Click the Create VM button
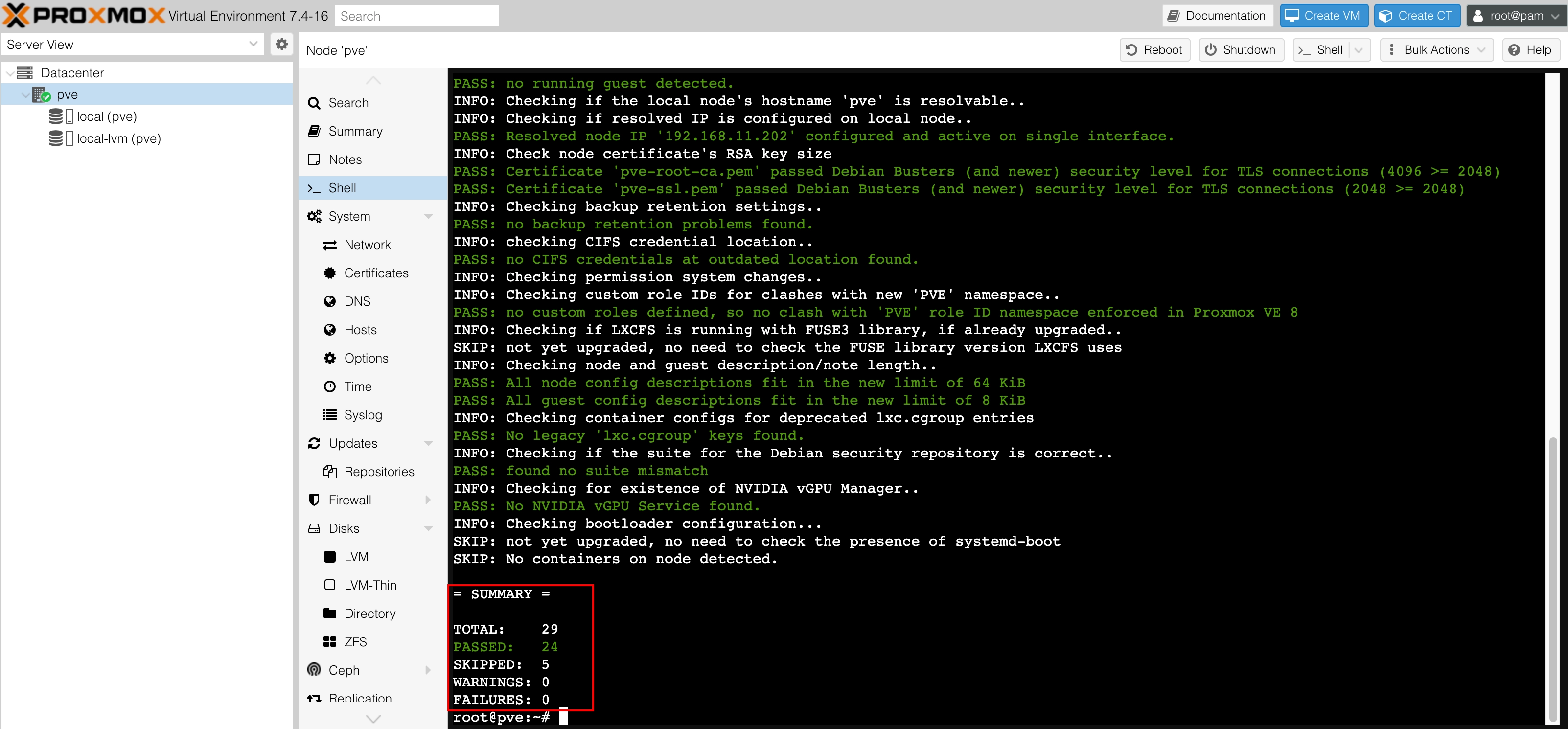The width and height of the screenshot is (1568, 729). [1322, 16]
